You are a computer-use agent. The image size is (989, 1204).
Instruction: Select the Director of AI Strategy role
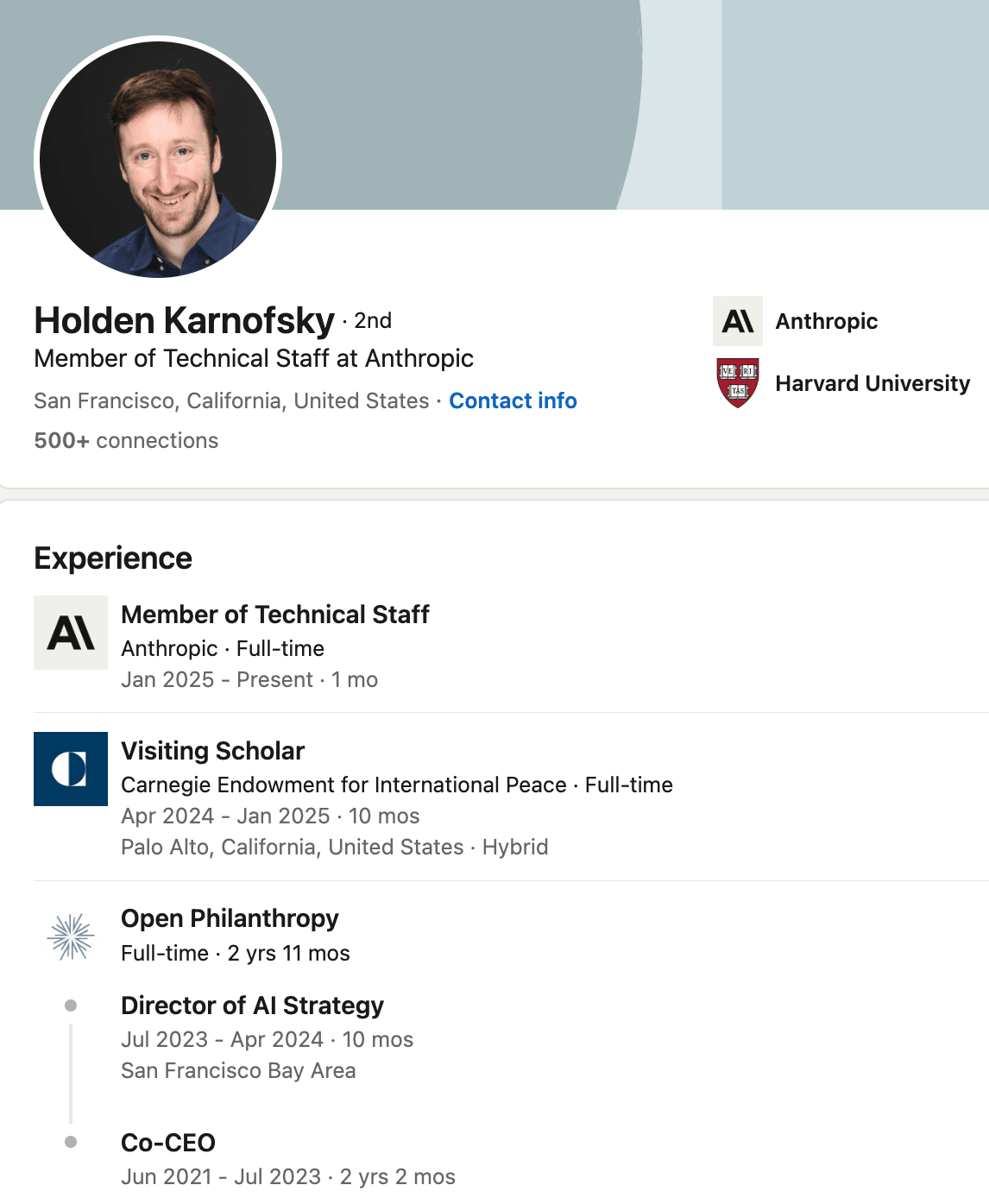click(252, 1005)
